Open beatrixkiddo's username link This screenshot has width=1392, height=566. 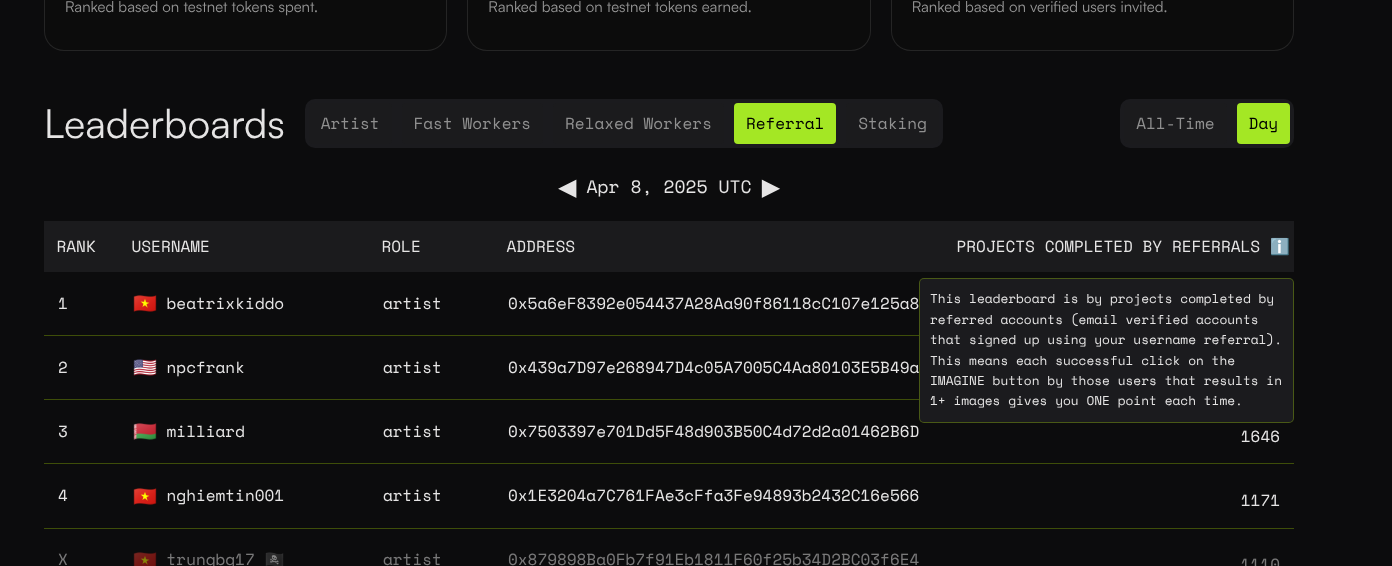click(x=225, y=304)
